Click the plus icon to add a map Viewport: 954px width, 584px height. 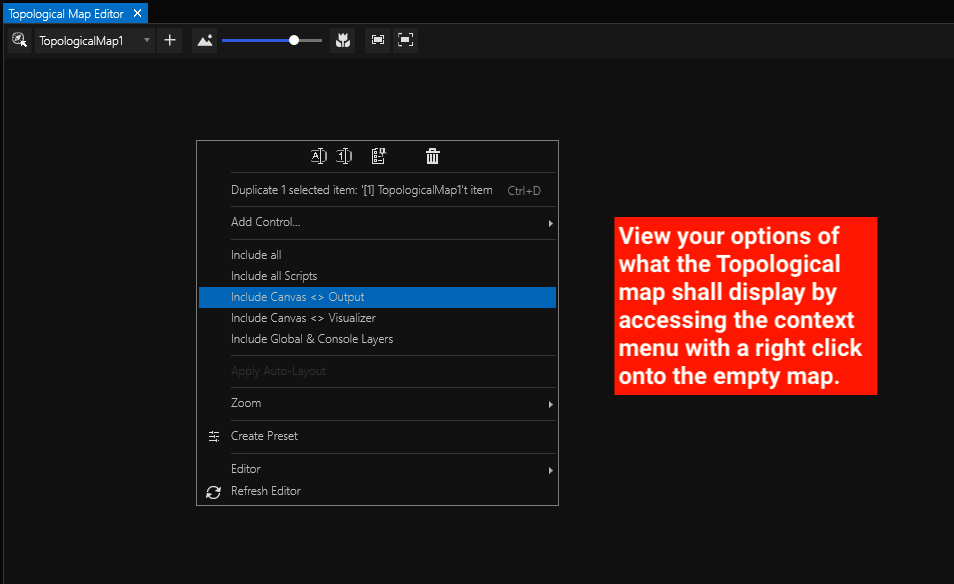coord(170,40)
